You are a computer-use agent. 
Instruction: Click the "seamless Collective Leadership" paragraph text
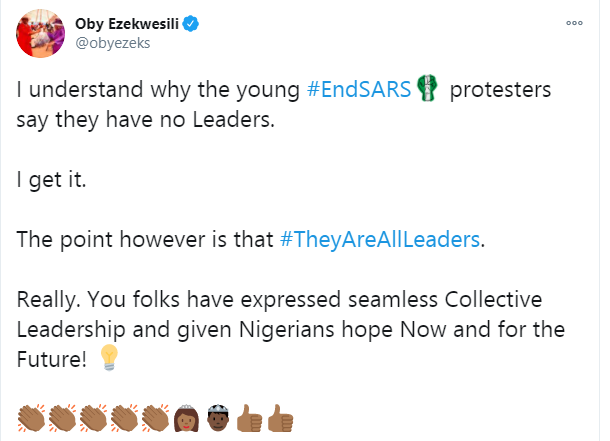click(291, 329)
